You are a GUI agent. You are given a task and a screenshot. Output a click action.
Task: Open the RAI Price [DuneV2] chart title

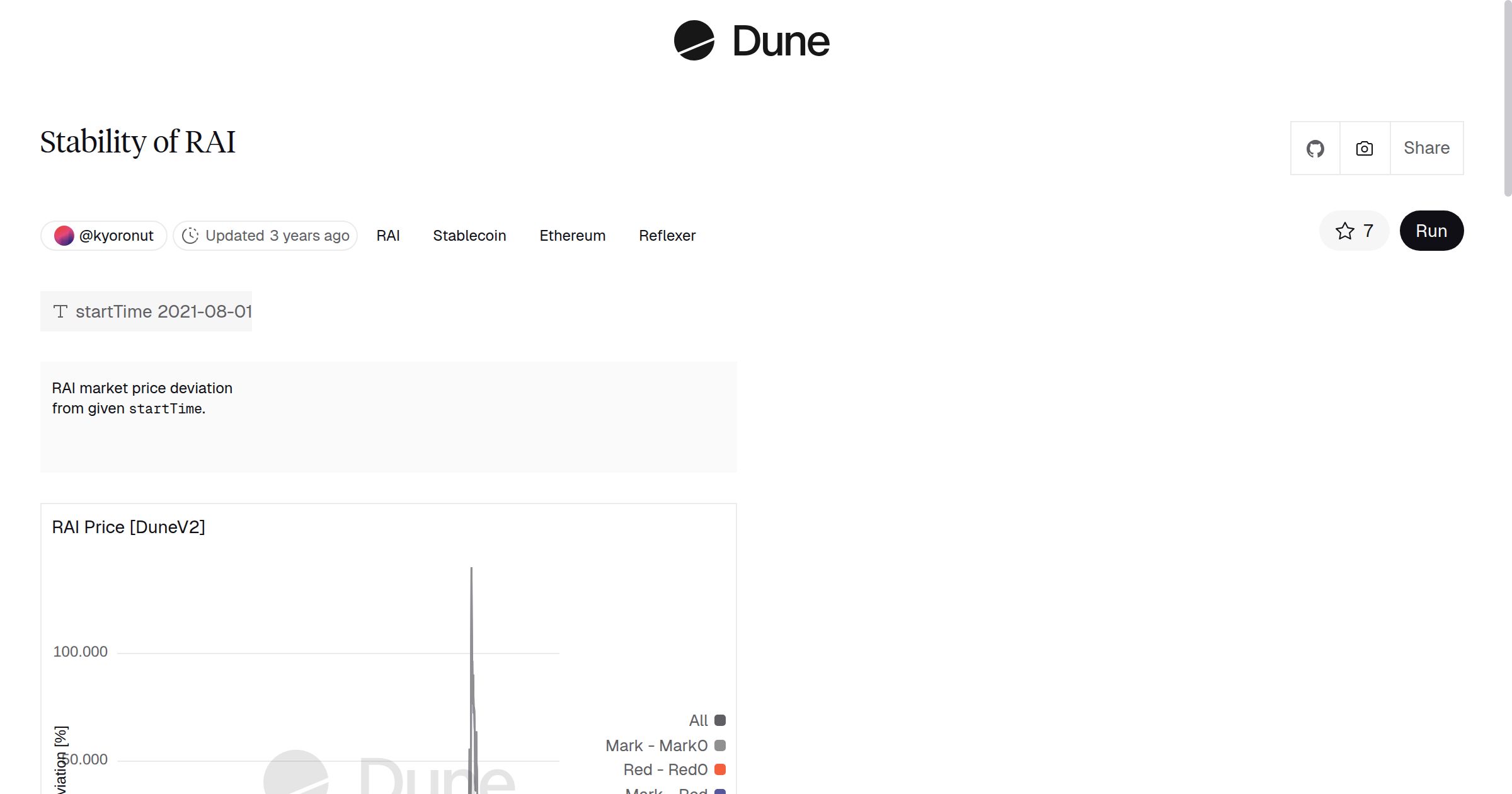(x=129, y=527)
